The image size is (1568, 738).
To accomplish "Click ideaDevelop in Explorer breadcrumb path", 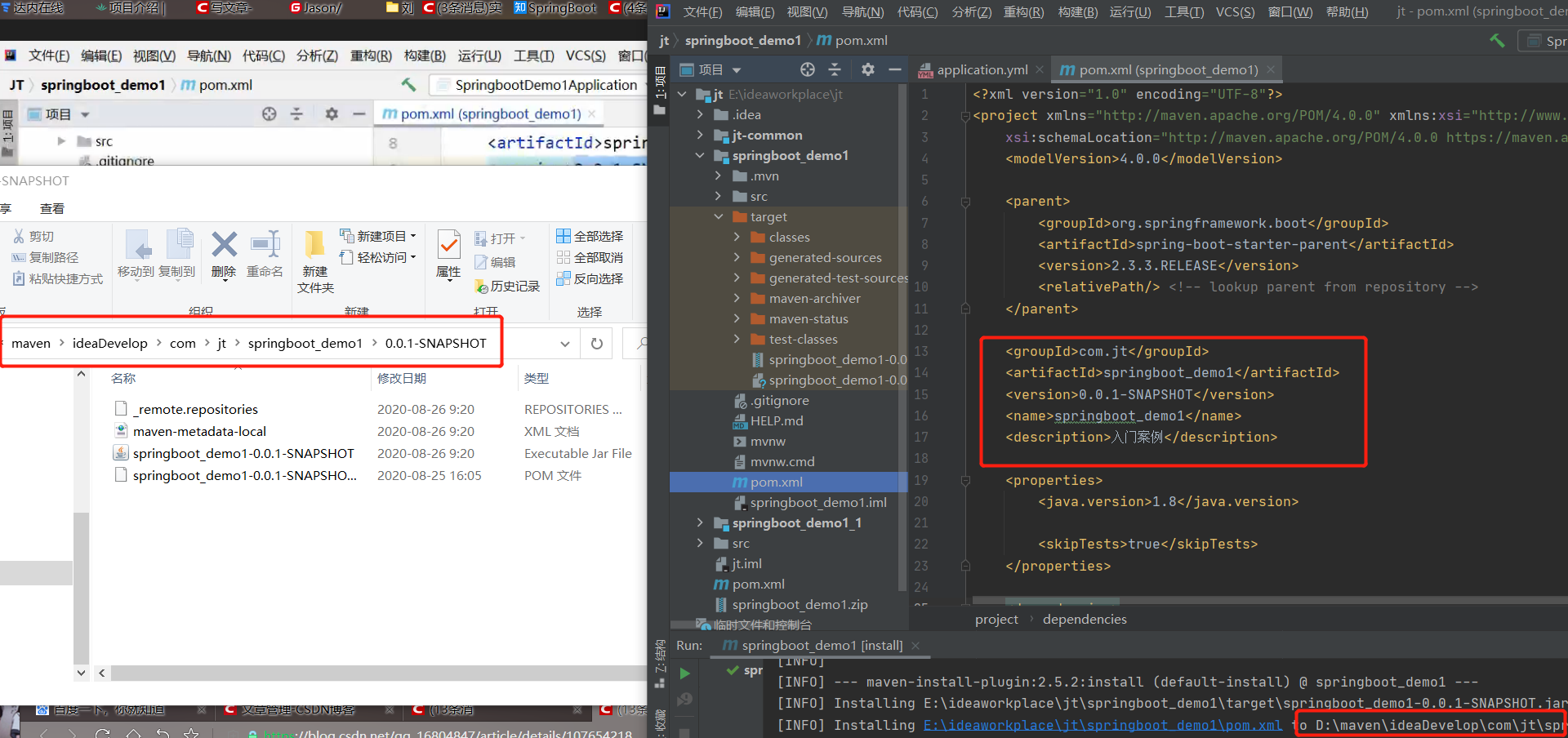I will (110, 343).
